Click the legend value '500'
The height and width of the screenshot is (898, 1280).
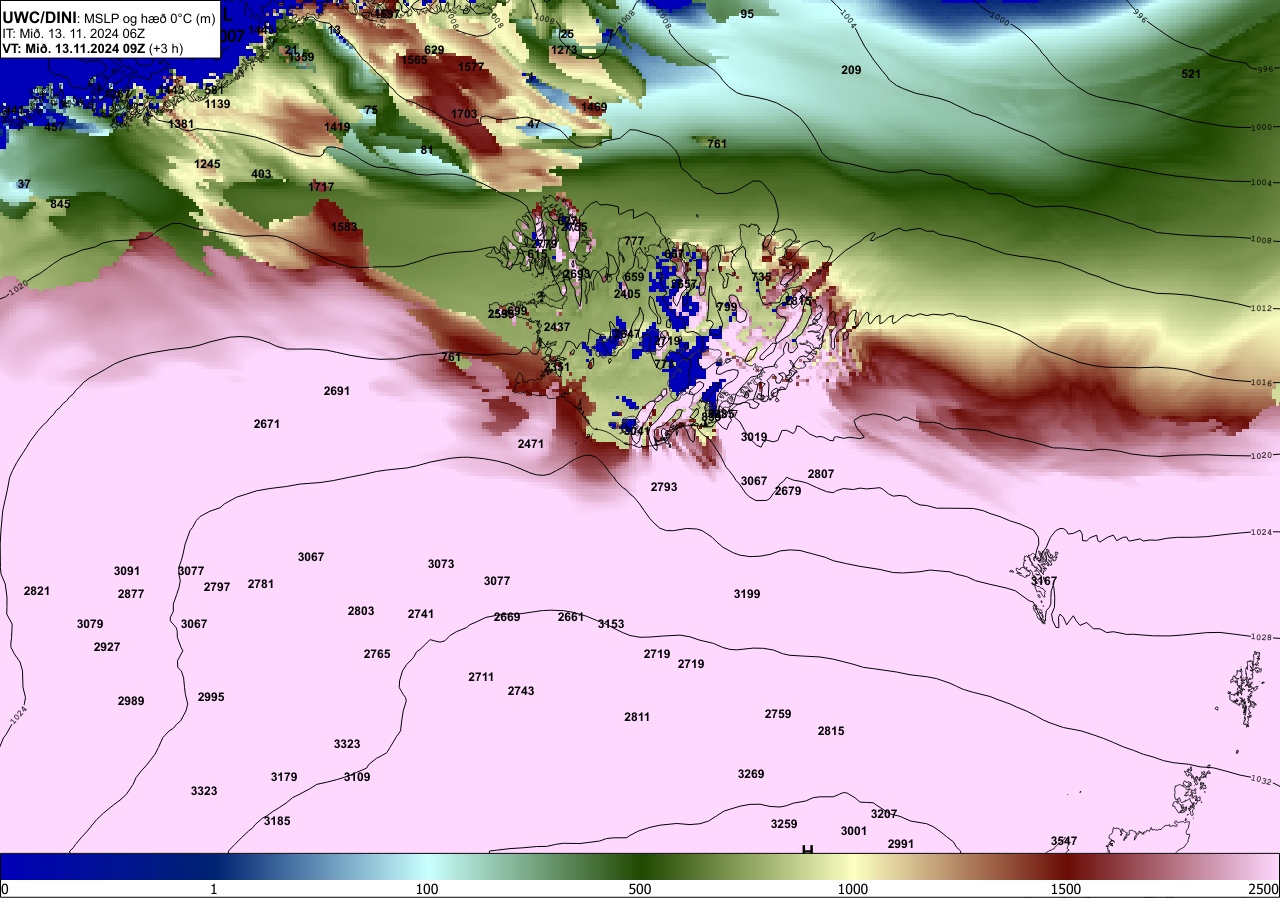640,889
